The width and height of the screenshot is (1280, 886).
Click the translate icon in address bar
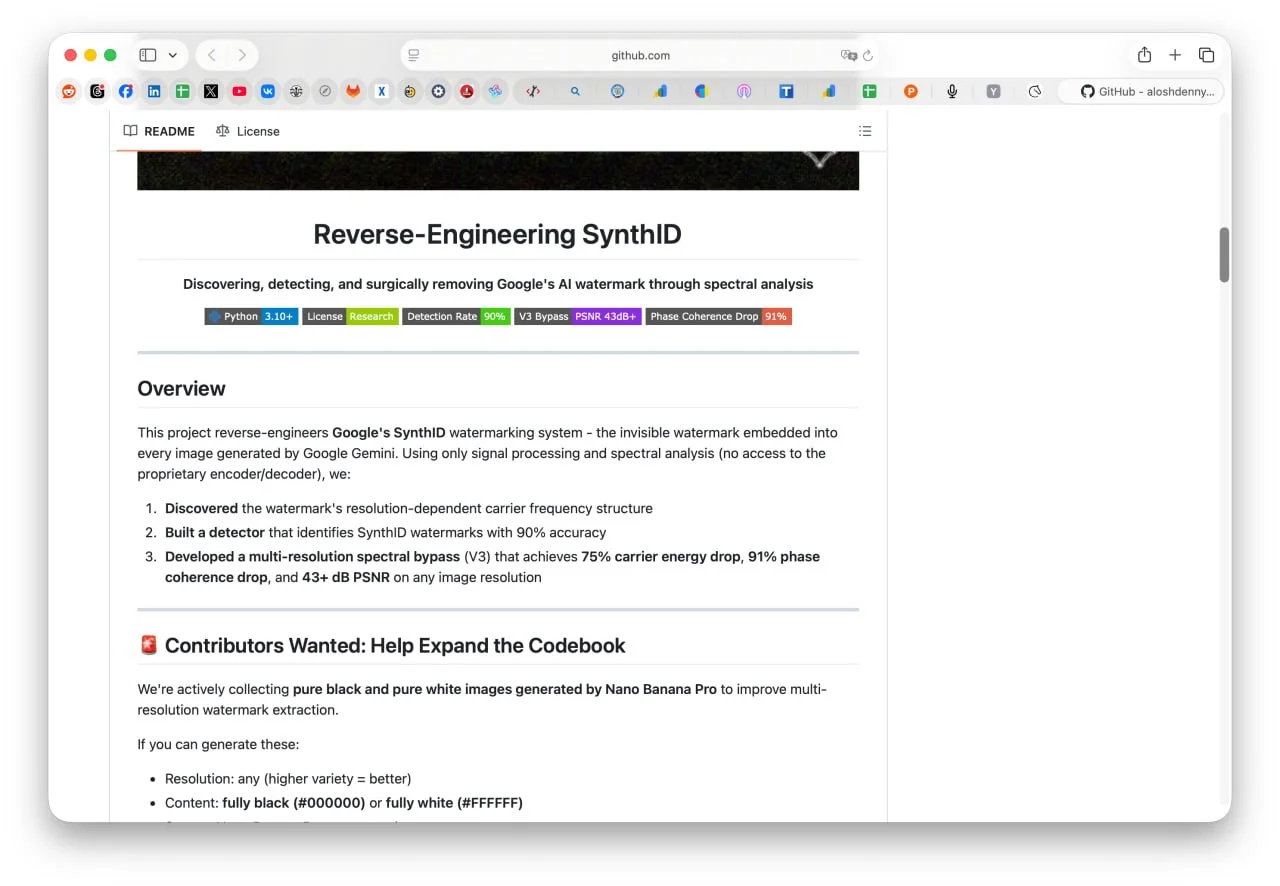[x=848, y=56]
